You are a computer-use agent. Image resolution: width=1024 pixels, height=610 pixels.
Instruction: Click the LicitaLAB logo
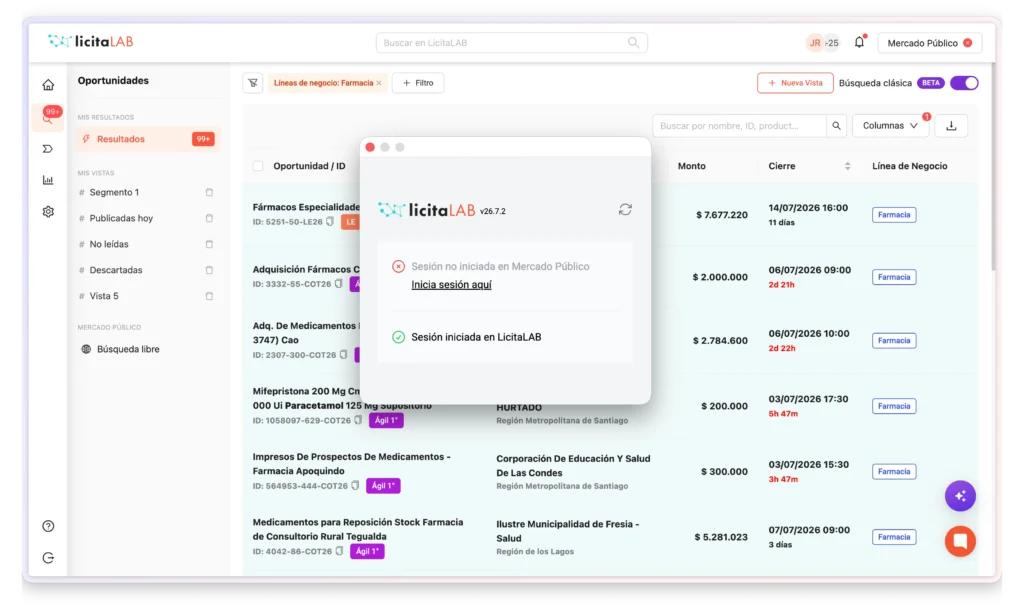[91, 42]
